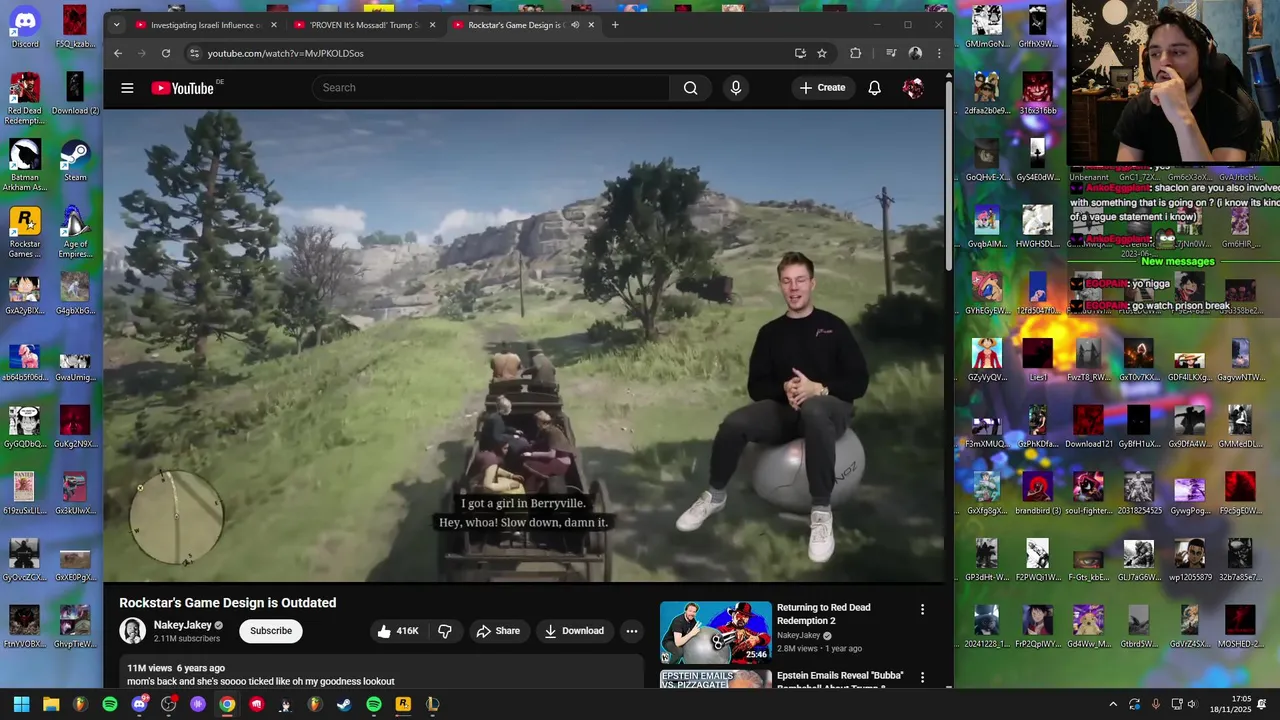
Task: Click the Download button
Action: 574,631
